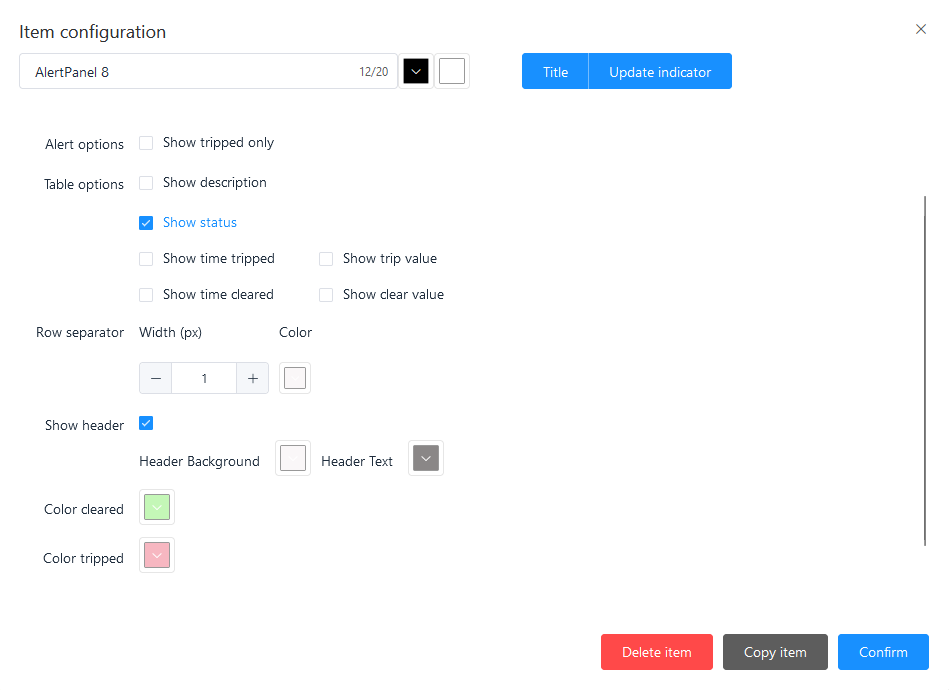949x690 pixels.
Task: Close the Item configuration dialog
Action: (x=921, y=29)
